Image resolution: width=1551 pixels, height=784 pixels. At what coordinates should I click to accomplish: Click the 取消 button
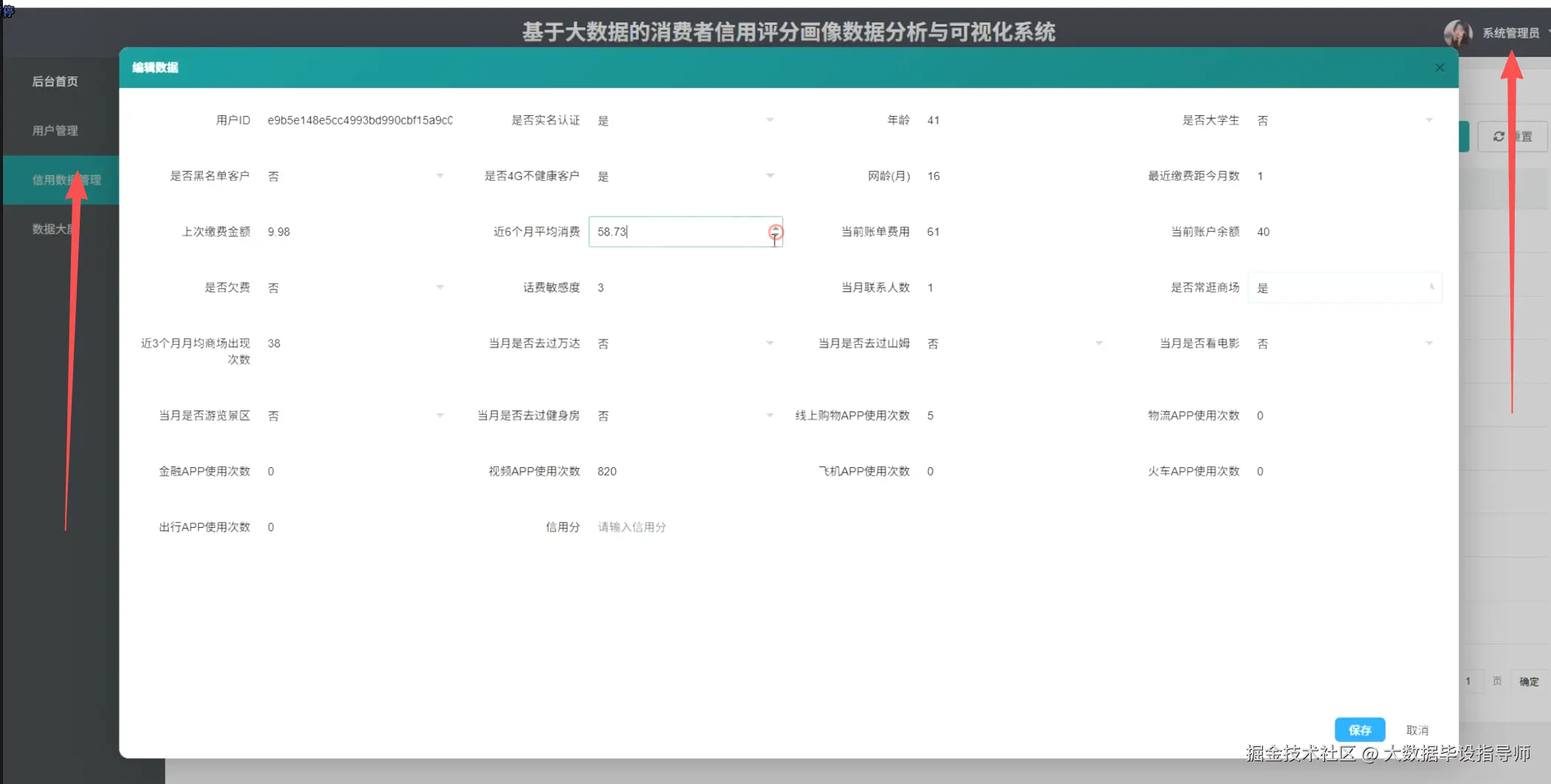click(x=1417, y=729)
